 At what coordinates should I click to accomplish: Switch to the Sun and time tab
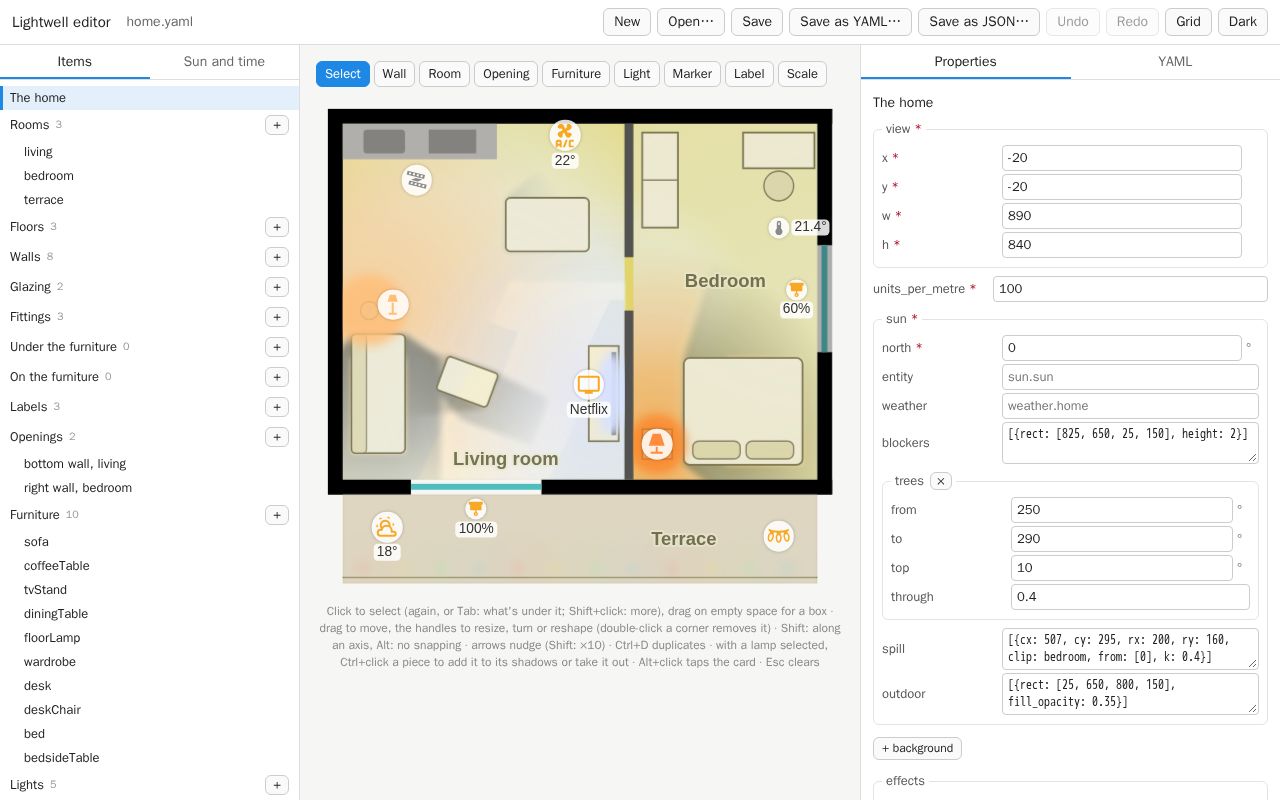coord(224,62)
